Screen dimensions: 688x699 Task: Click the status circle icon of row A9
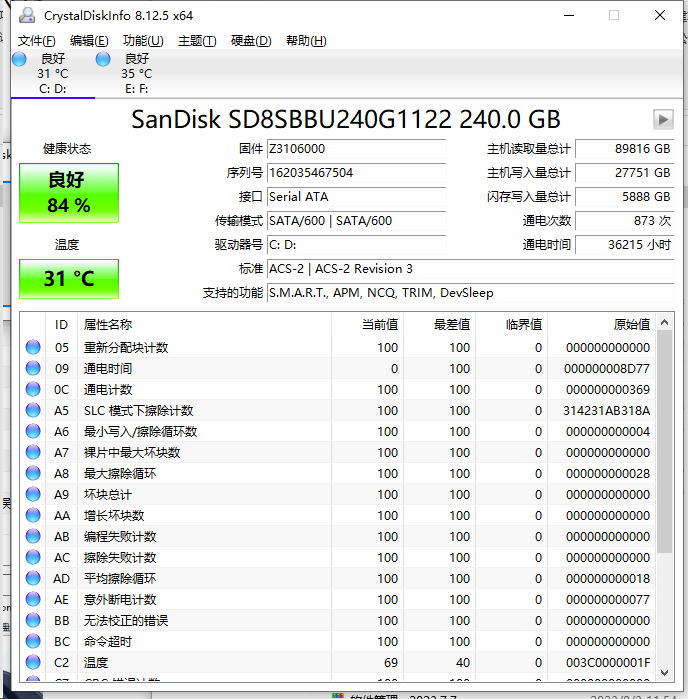coord(33,493)
